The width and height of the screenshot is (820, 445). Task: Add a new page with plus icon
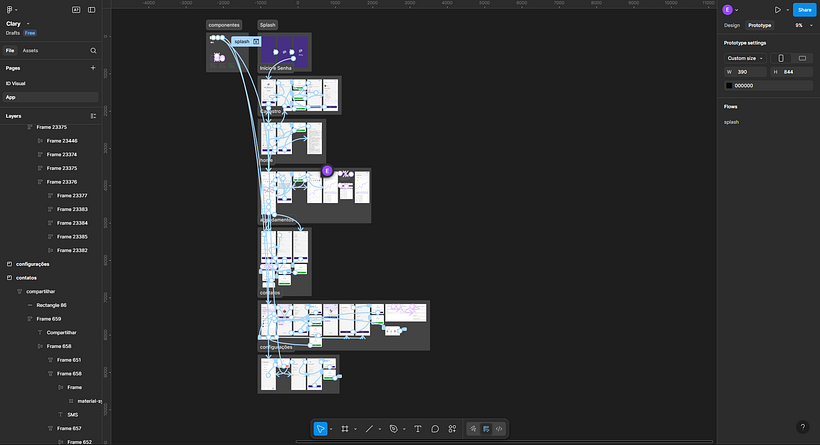pos(93,68)
